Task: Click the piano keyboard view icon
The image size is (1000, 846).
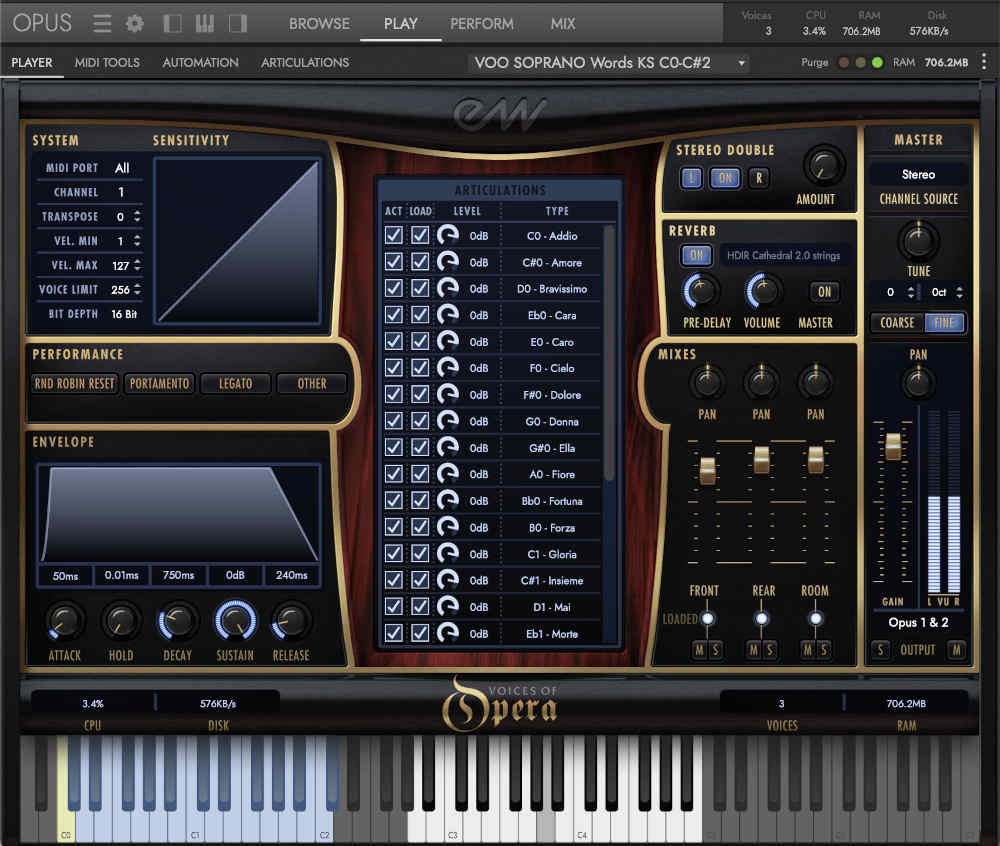Action: [x=205, y=23]
